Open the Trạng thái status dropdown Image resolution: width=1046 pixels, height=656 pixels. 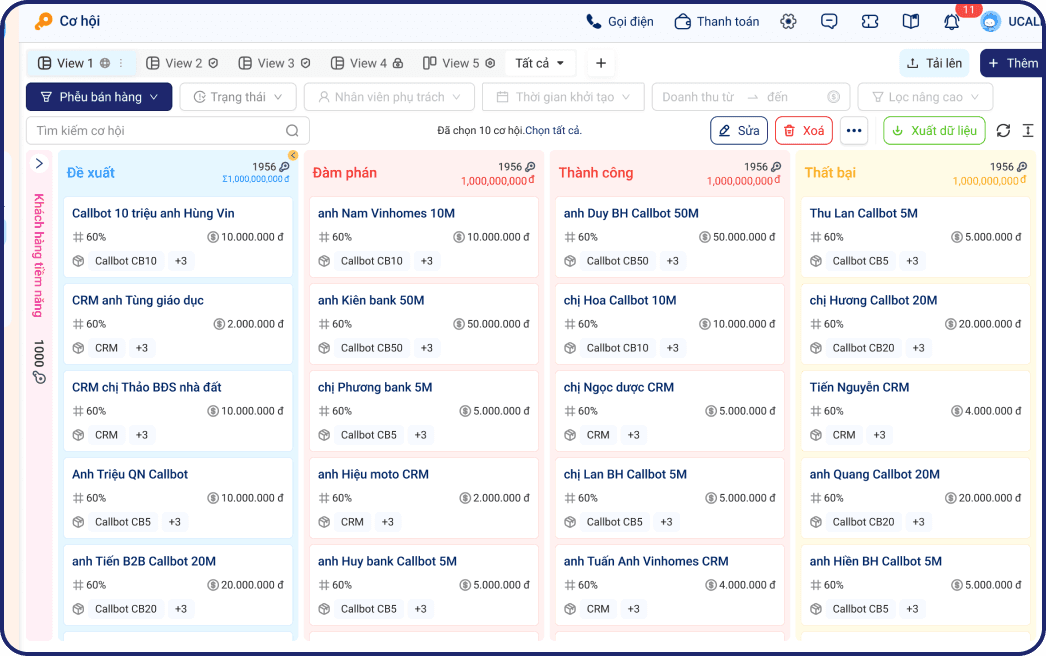point(236,97)
